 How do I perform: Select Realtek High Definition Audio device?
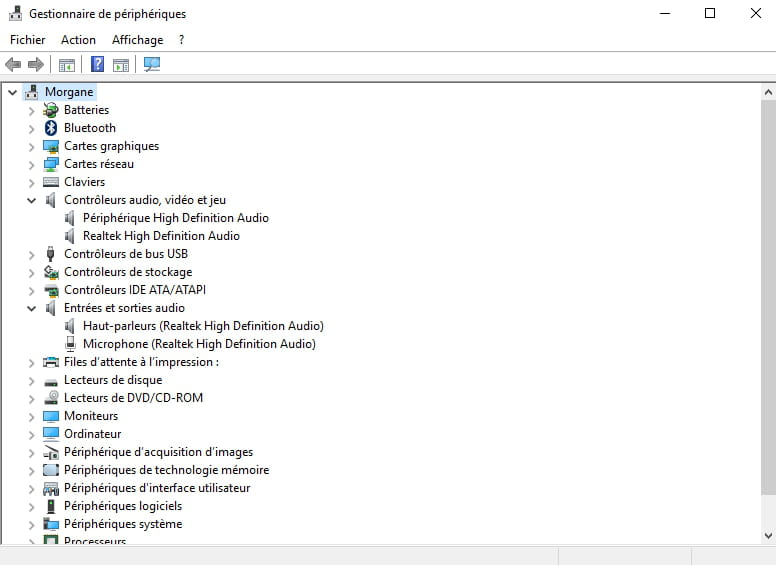pos(161,236)
